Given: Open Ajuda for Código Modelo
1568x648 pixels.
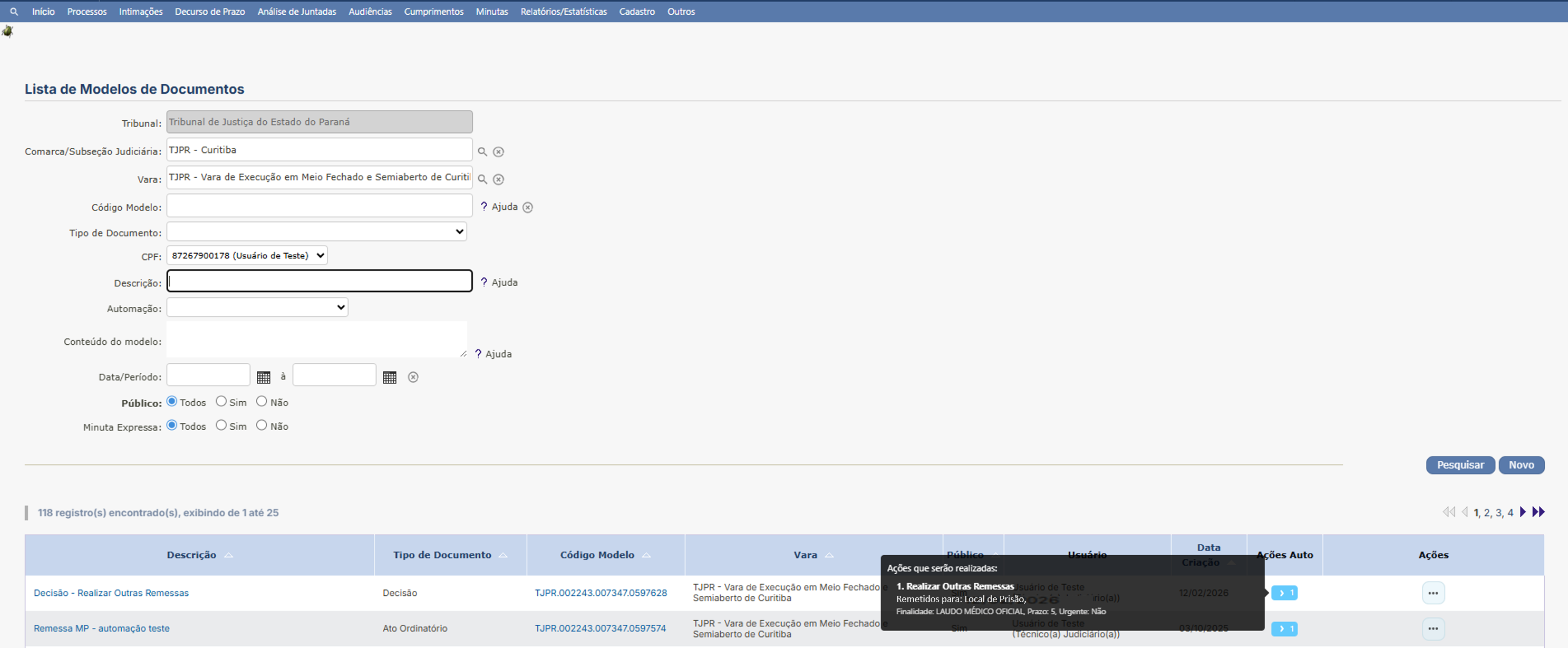Looking at the screenshot, I should (499, 207).
